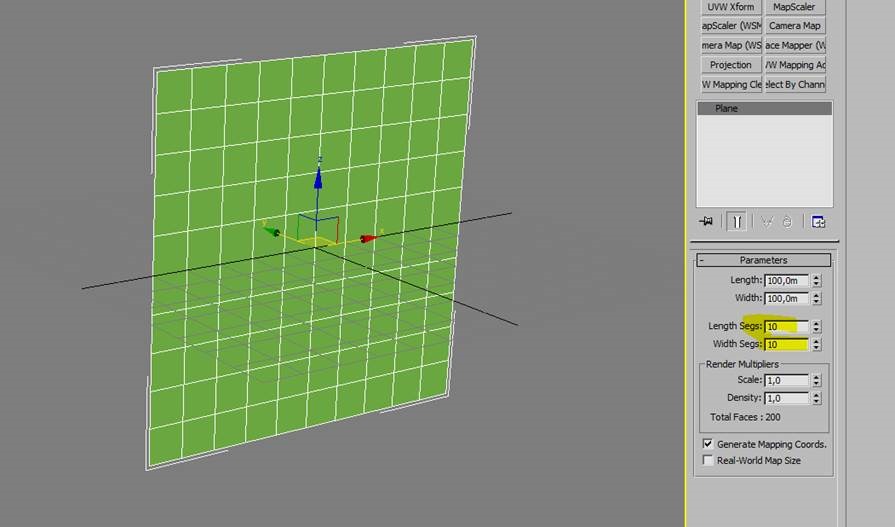The height and width of the screenshot is (527, 895).
Task: Click Density spinner arrows
Action: click(816, 398)
